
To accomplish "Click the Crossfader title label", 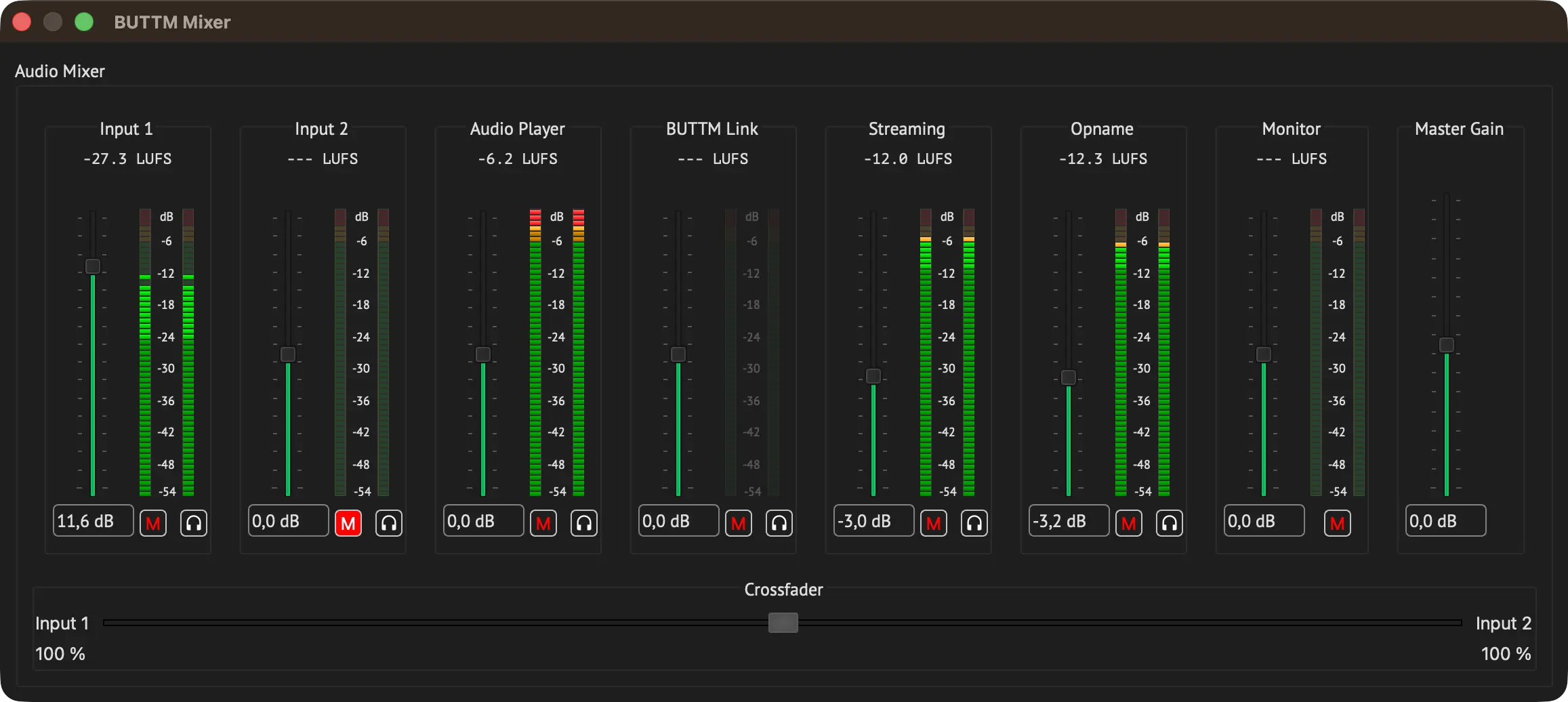I will 784,590.
